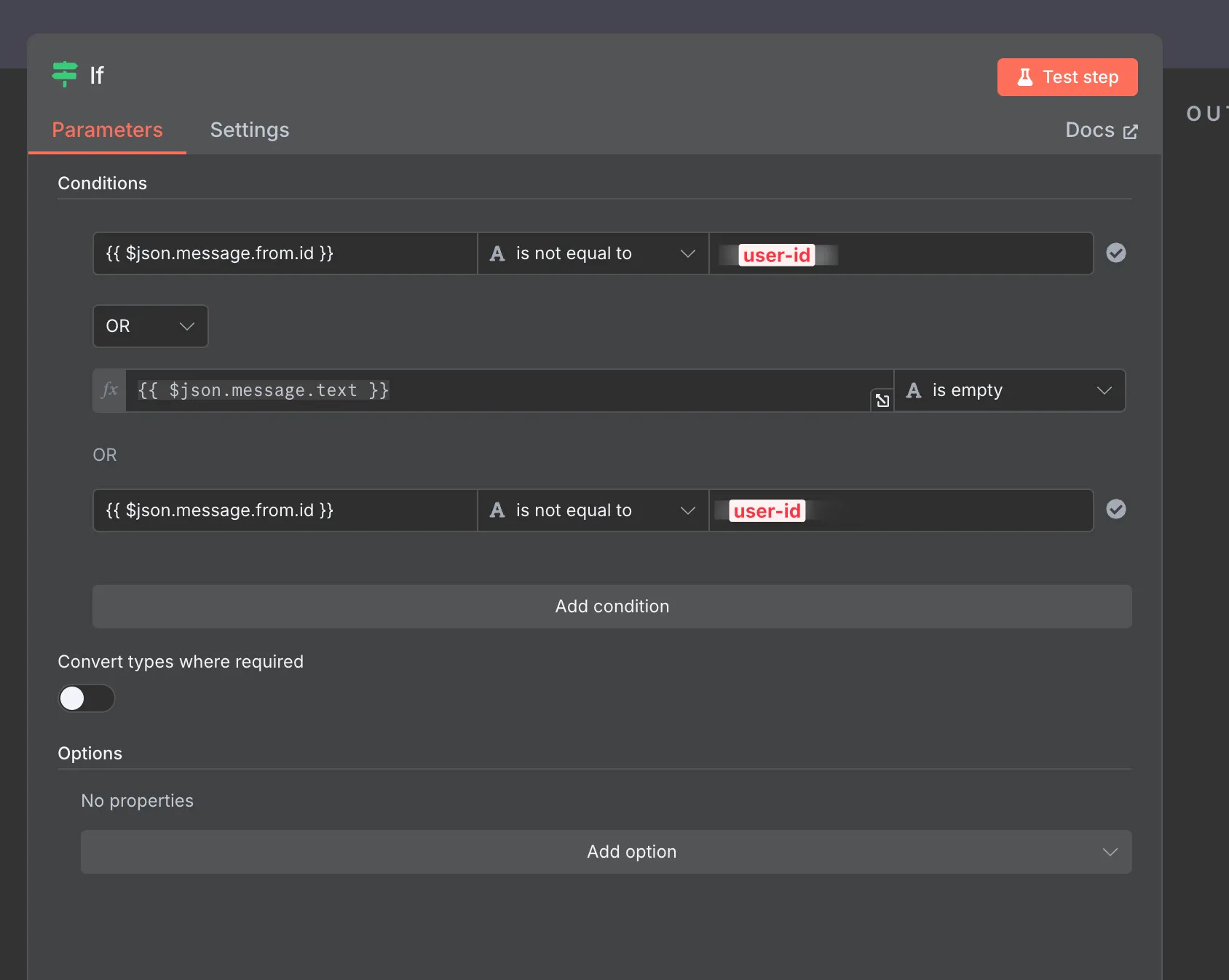Click the 'No properties' text
This screenshot has height=980, width=1229.
(138, 801)
